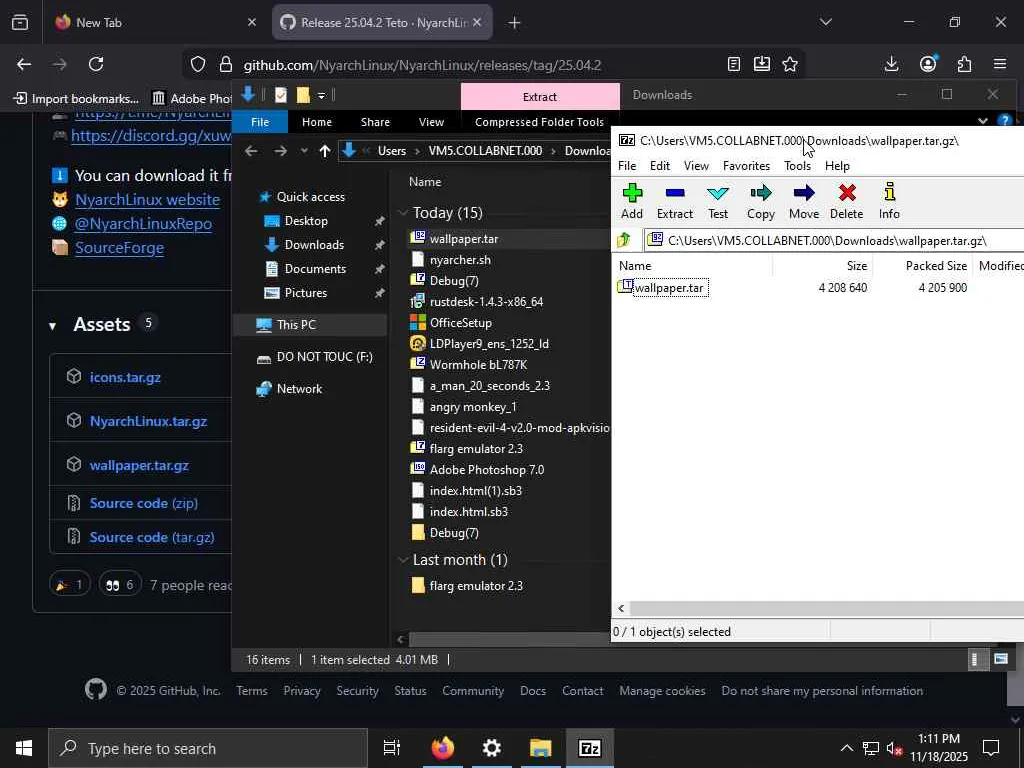Open Explorer Share ribbon tab

(375, 122)
